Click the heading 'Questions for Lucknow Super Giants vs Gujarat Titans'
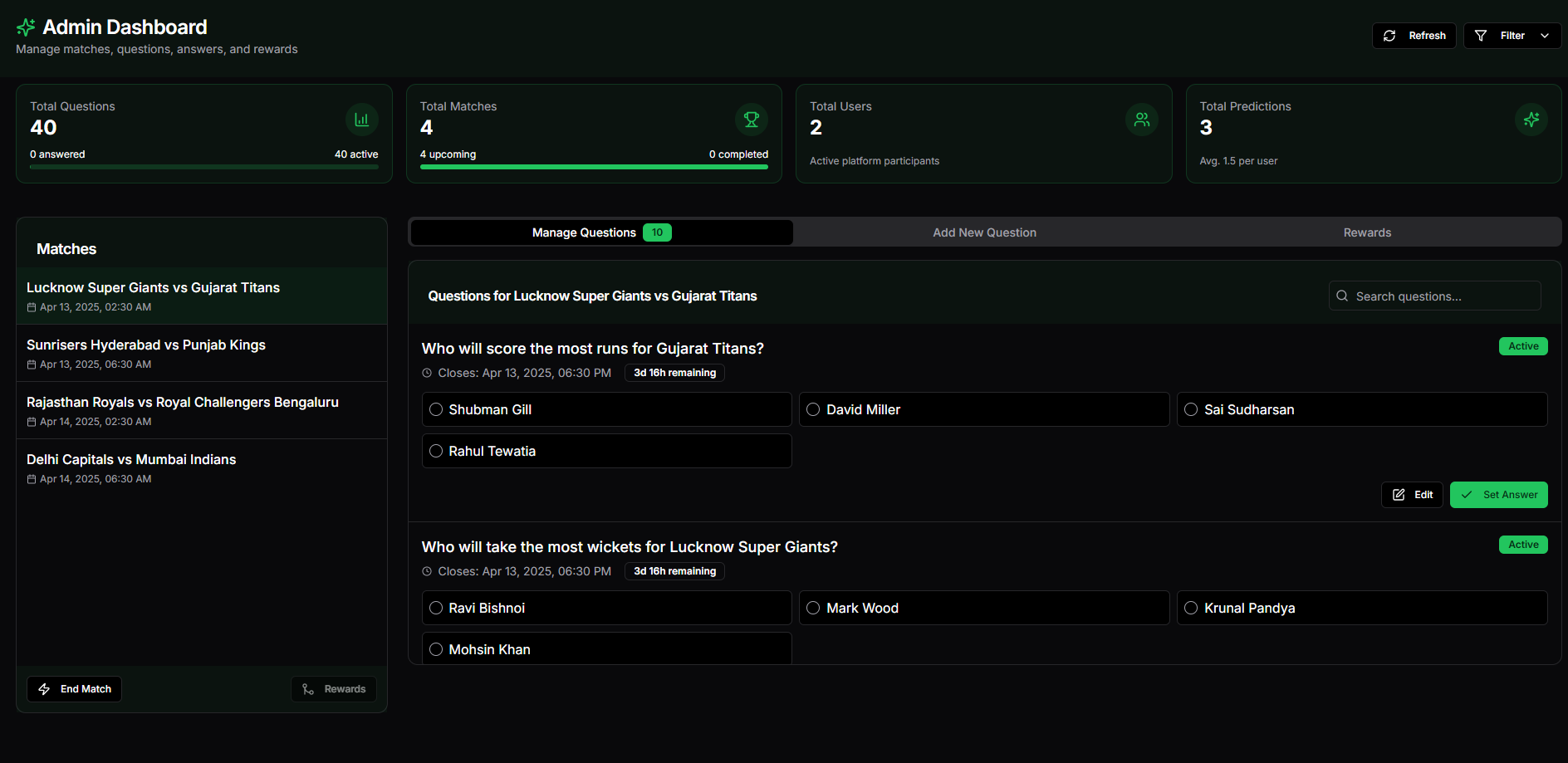Screen dimensions: 1568x763 click(x=592, y=296)
